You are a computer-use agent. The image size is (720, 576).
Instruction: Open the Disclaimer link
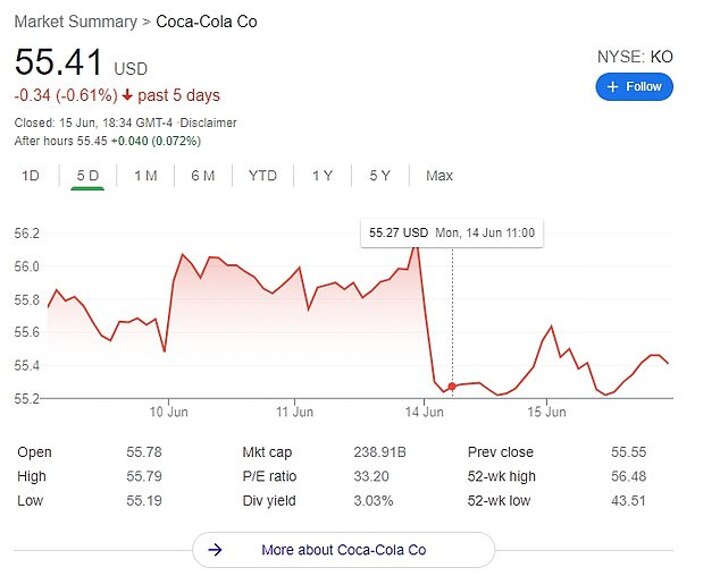[208, 123]
